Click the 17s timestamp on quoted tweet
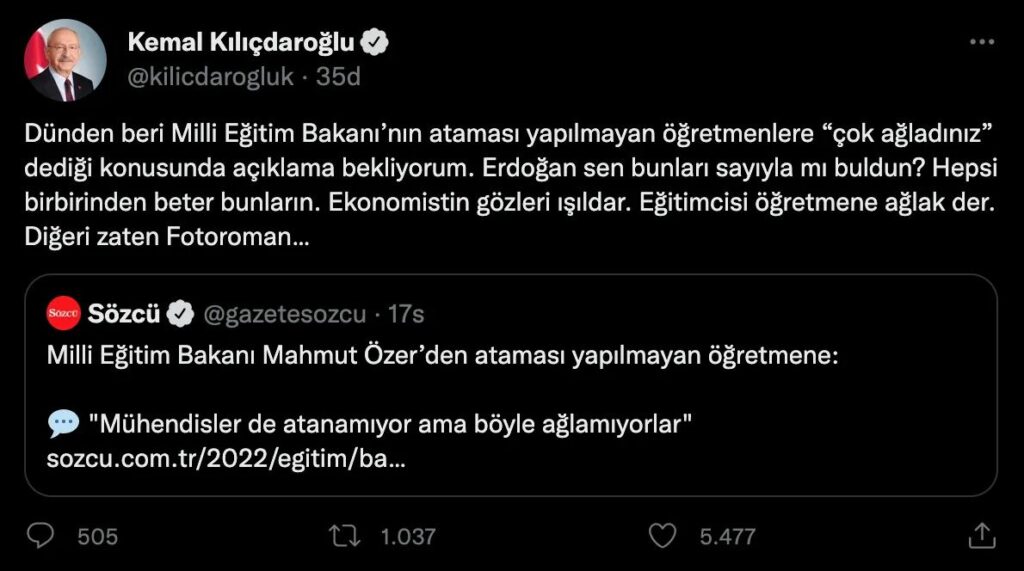Viewport: 1024px width, 571px height. coord(406,315)
